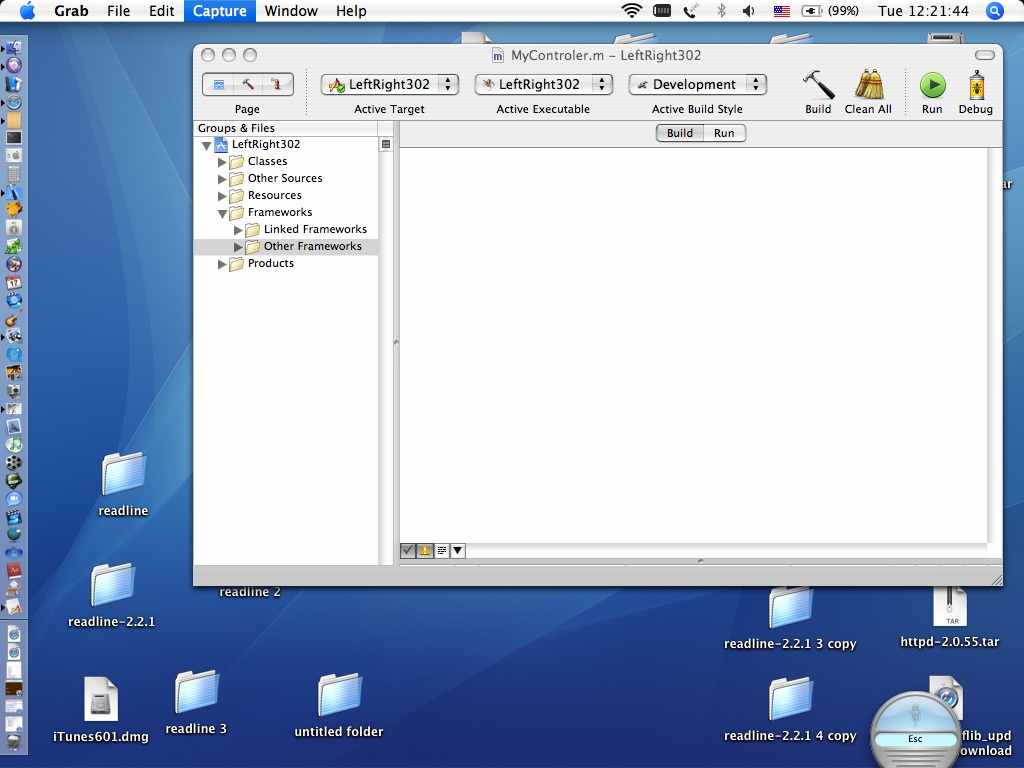
Task: Expand the Products group
Action: 222,264
